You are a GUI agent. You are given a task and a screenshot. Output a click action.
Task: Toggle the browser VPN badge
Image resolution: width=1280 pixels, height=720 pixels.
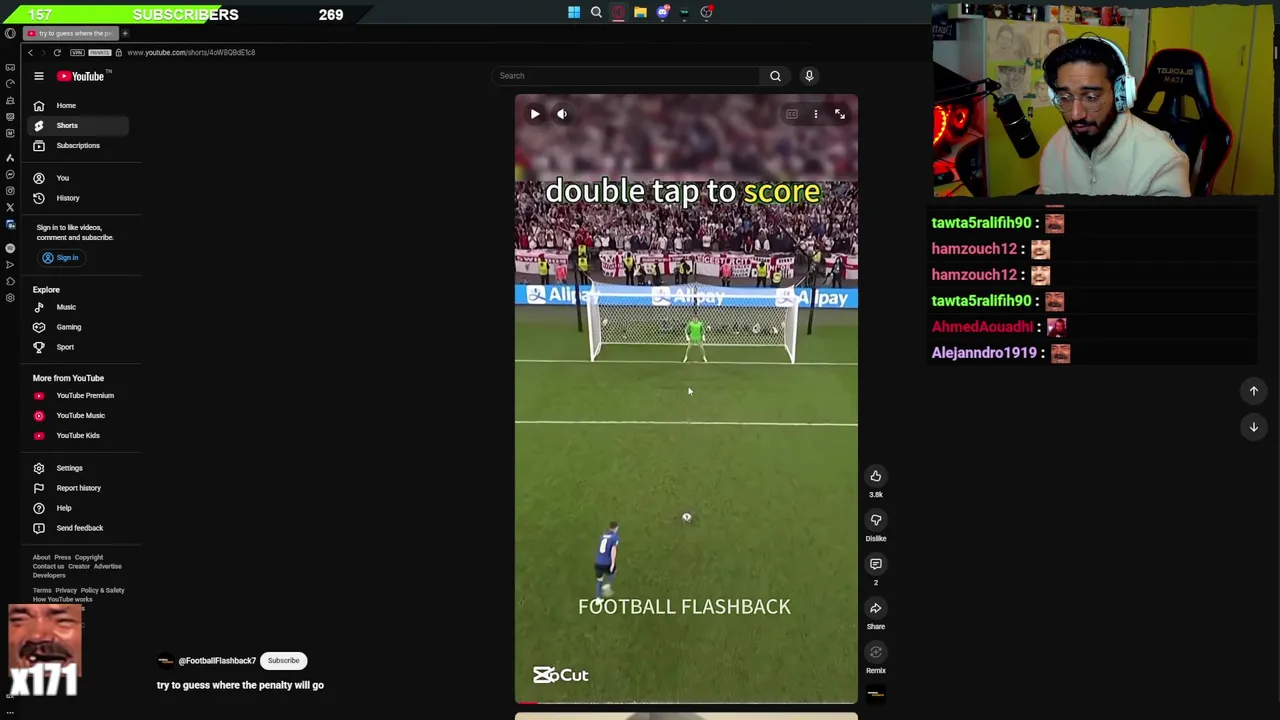click(78, 52)
